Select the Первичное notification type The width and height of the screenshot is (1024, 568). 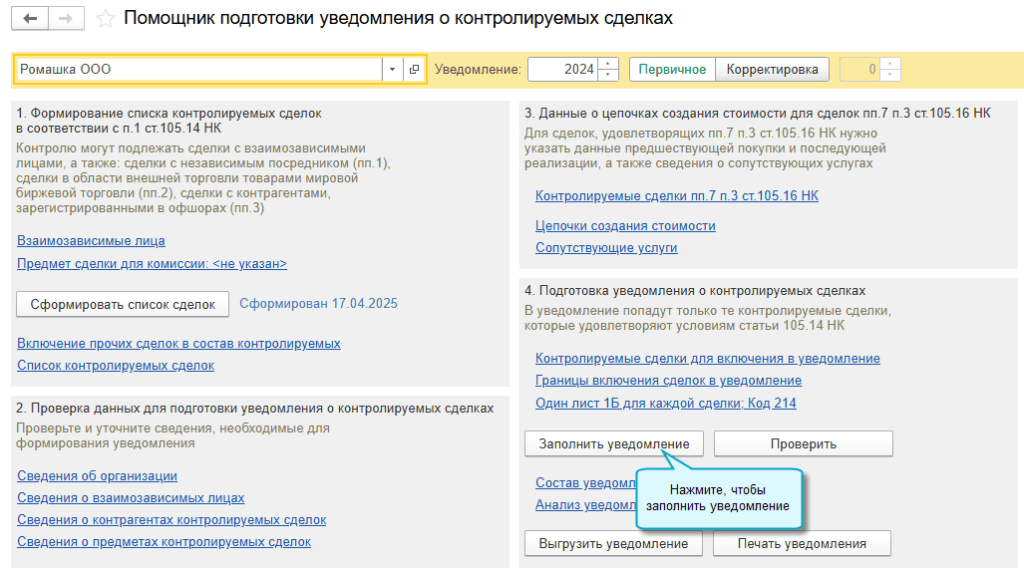[x=672, y=69]
